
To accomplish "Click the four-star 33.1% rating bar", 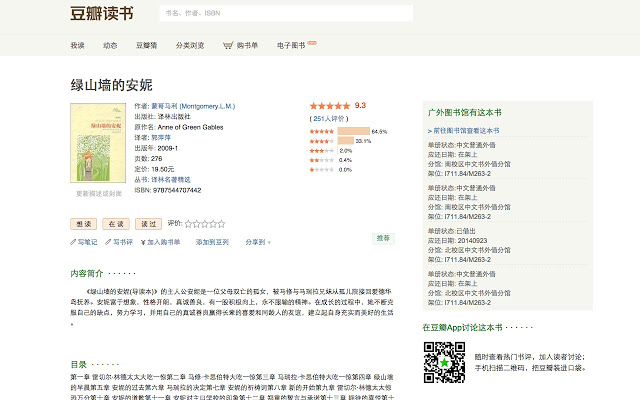I will (x=346, y=141).
